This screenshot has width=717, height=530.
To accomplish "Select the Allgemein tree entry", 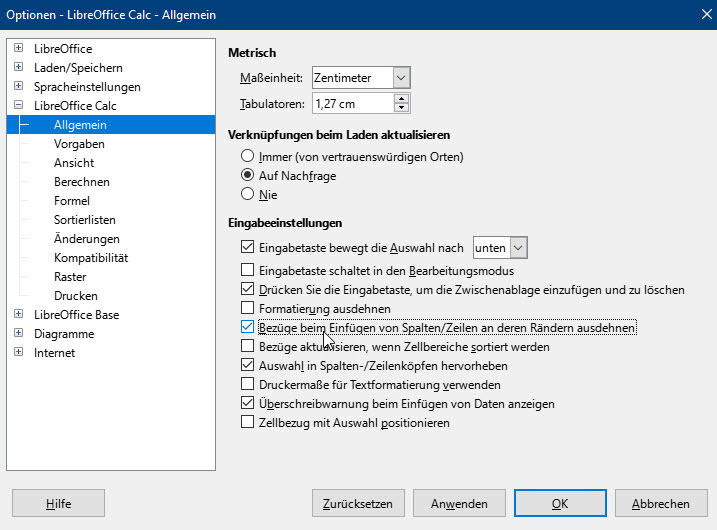I will [80, 125].
